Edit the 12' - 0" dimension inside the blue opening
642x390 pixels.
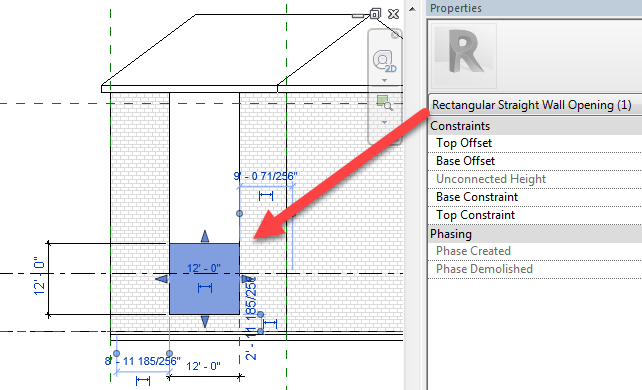tap(203, 268)
